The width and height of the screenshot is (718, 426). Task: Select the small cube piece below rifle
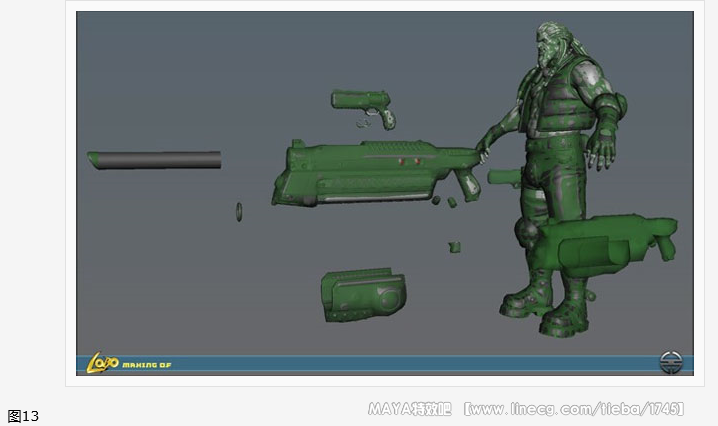click(x=455, y=246)
